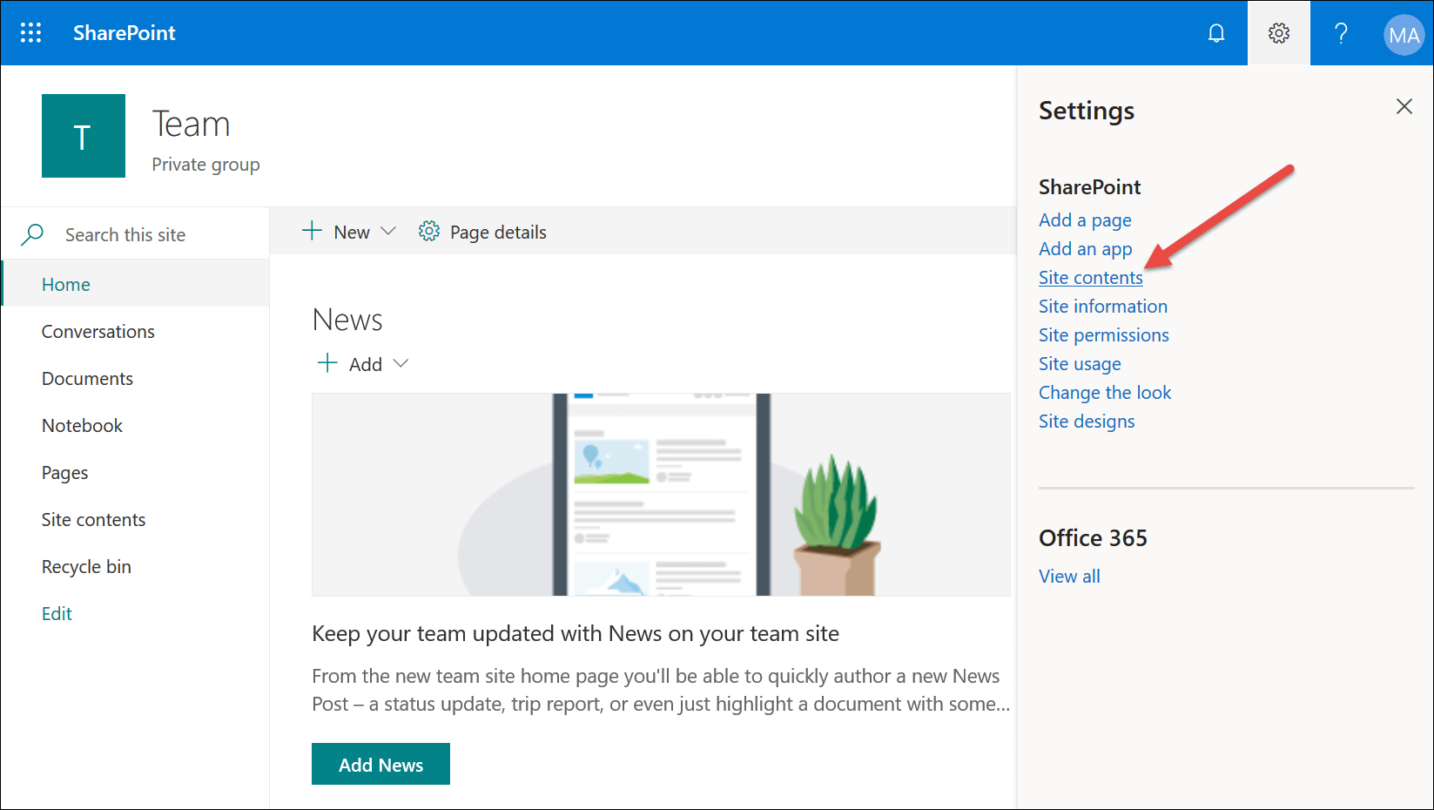Click the plus icon beside New

click(312, 231)
